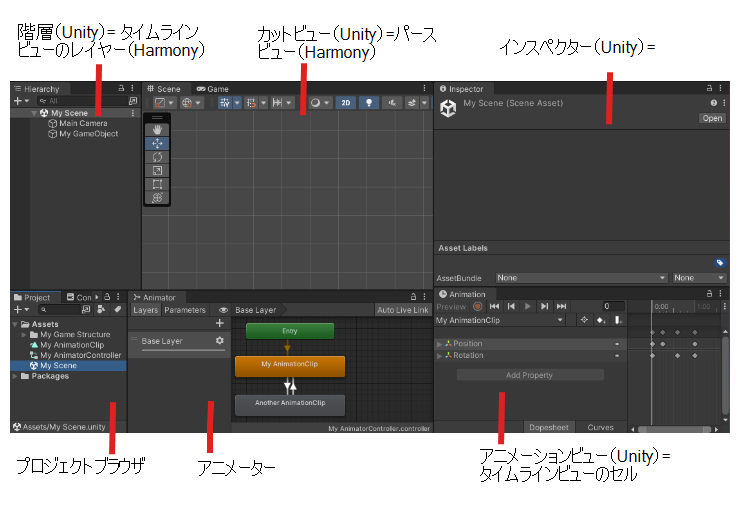
Task: Expand the Rotation property track
Action: coord(440,356)
